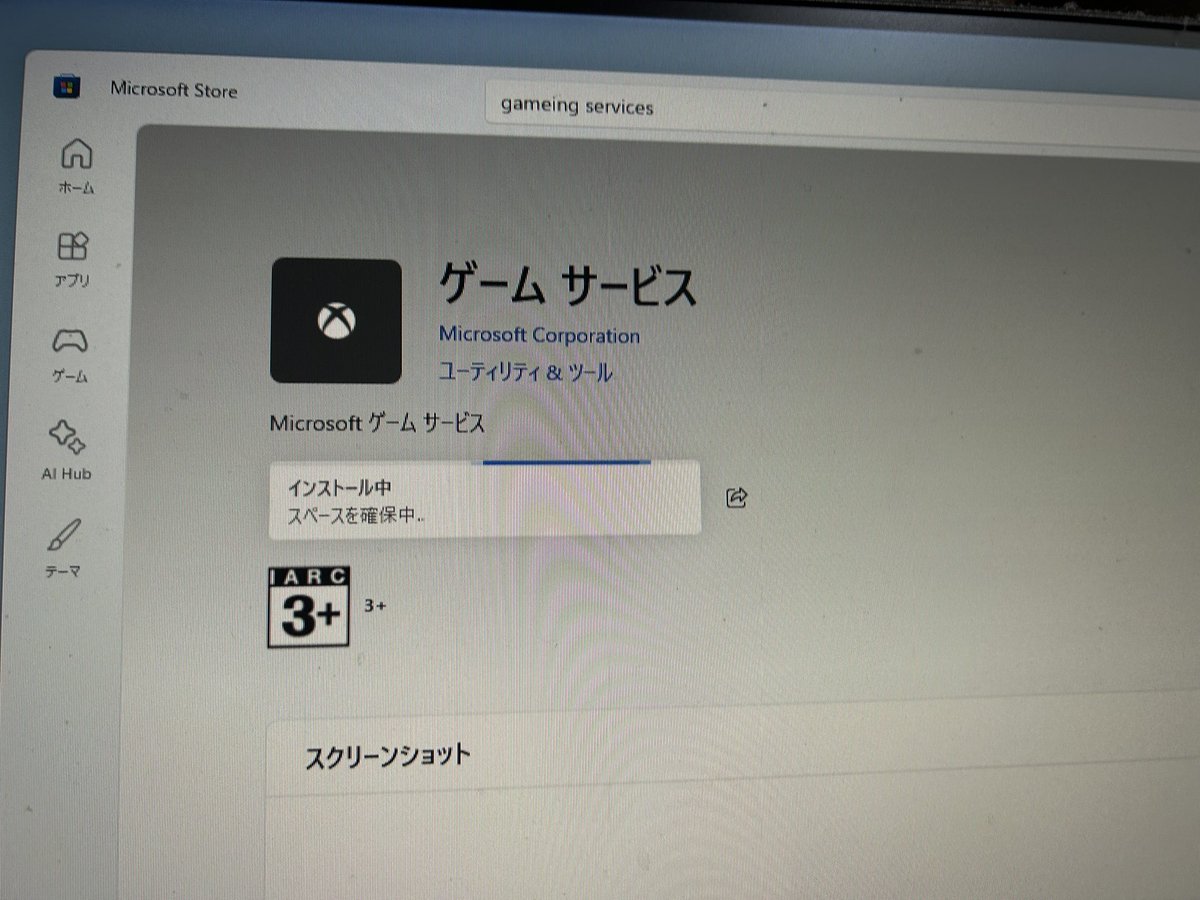Open the AI Hub sidebar page

click(67, 450)
